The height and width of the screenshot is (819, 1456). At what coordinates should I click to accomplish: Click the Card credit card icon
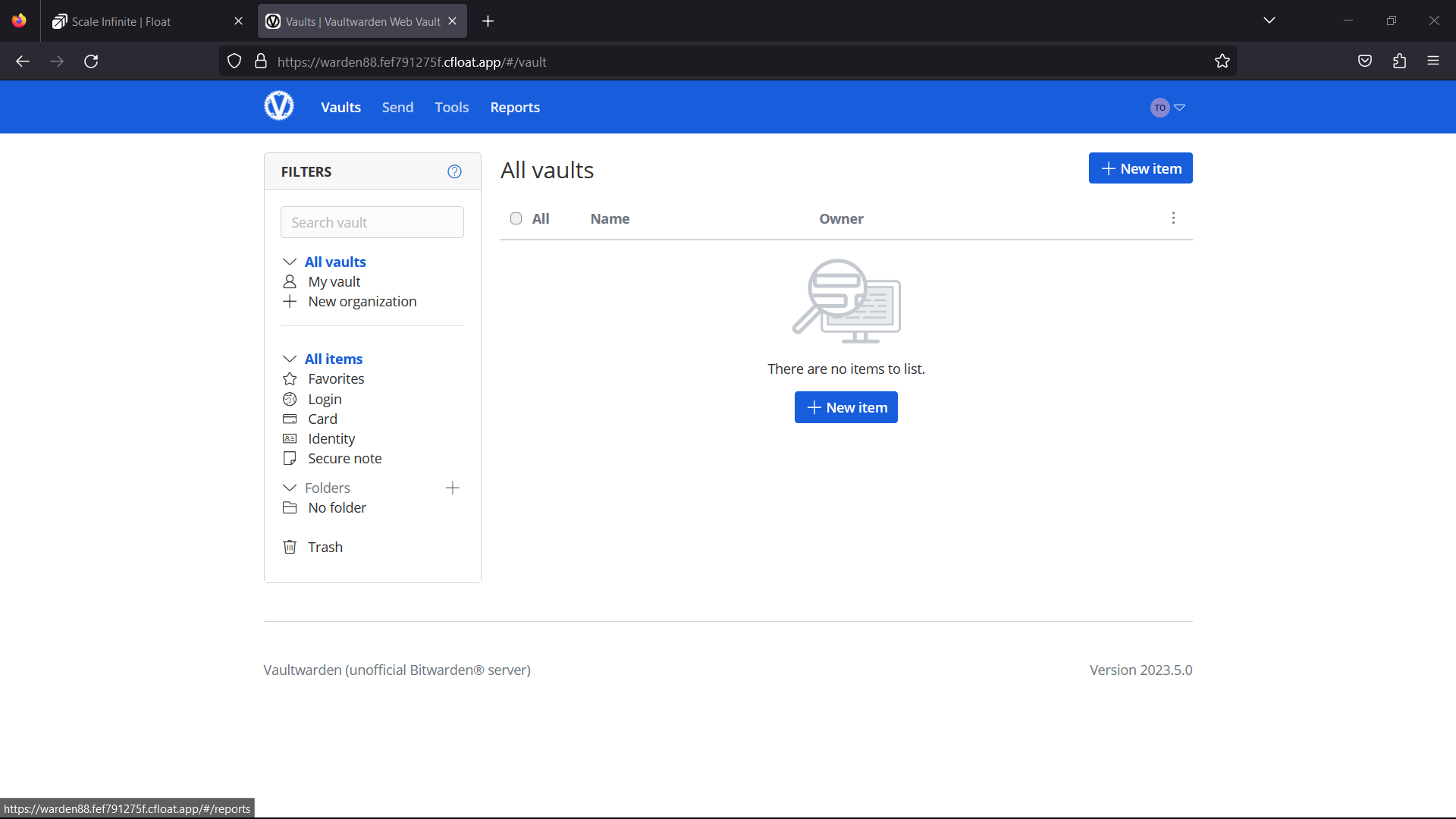[290, 419]
